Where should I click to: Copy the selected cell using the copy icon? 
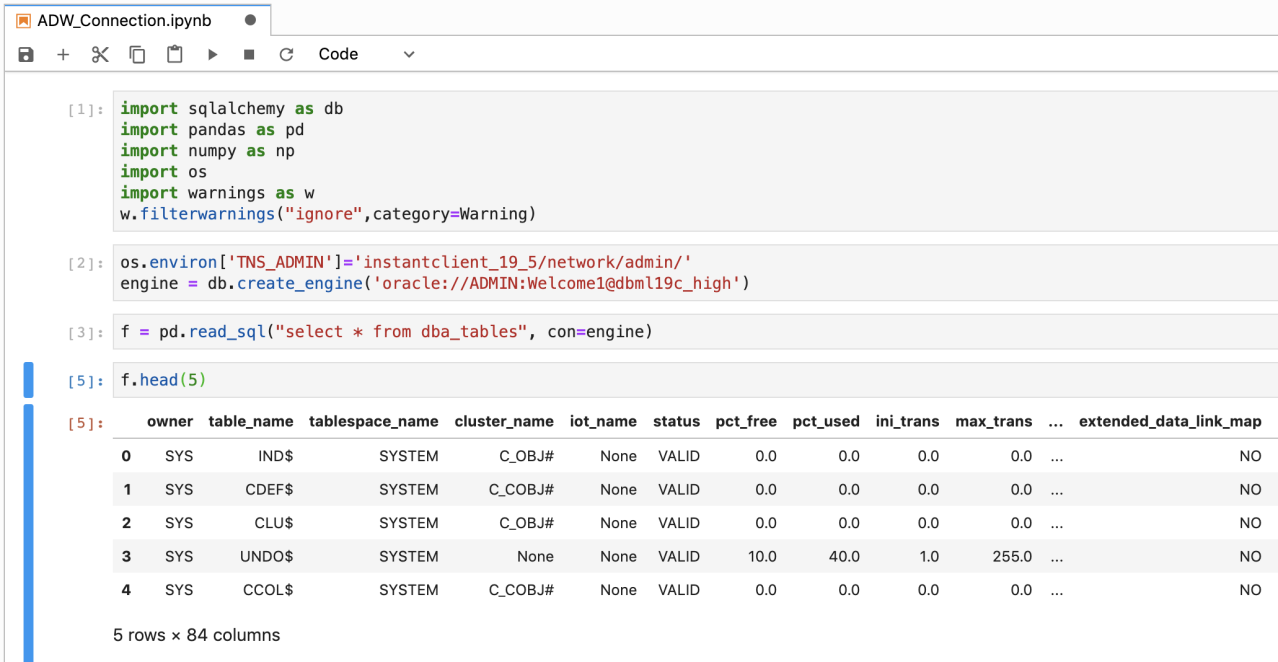137,55
